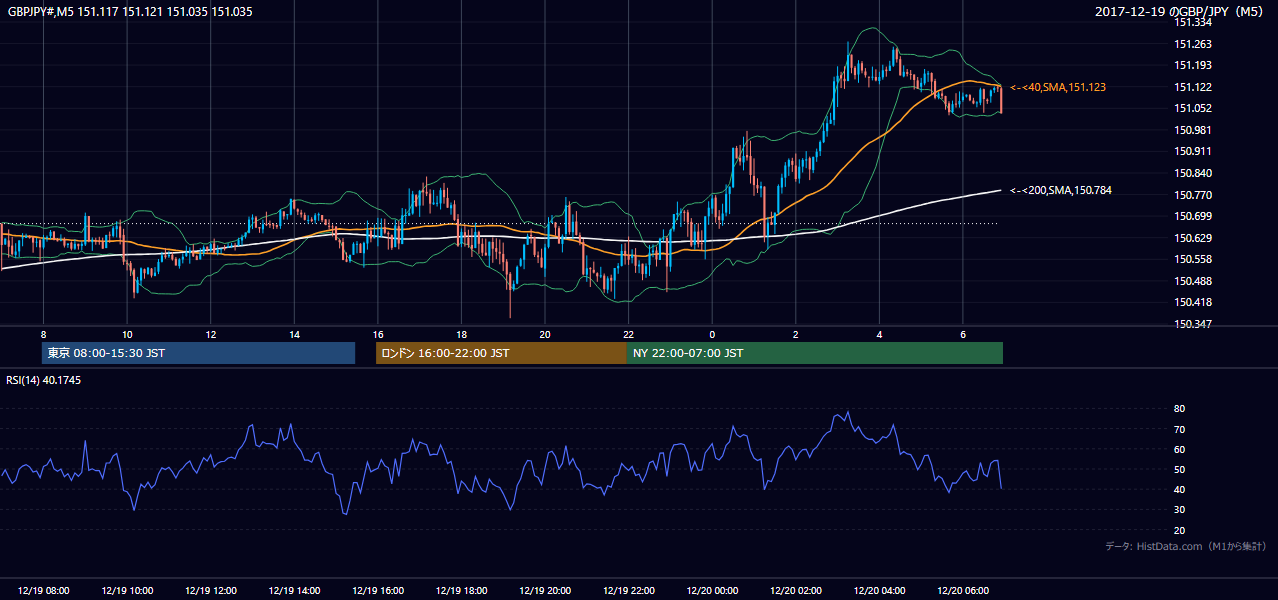This screenshot has height=600, width=1278.
Task: Click RSI axis level 30
Action: tap(1180, 509)
